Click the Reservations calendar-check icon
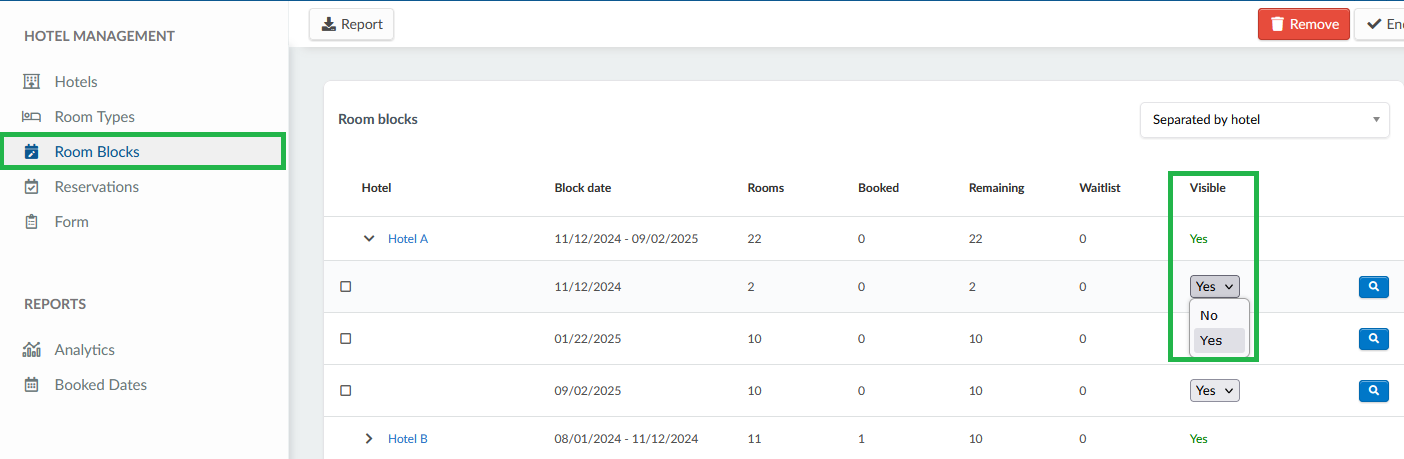 pos(31,187)
